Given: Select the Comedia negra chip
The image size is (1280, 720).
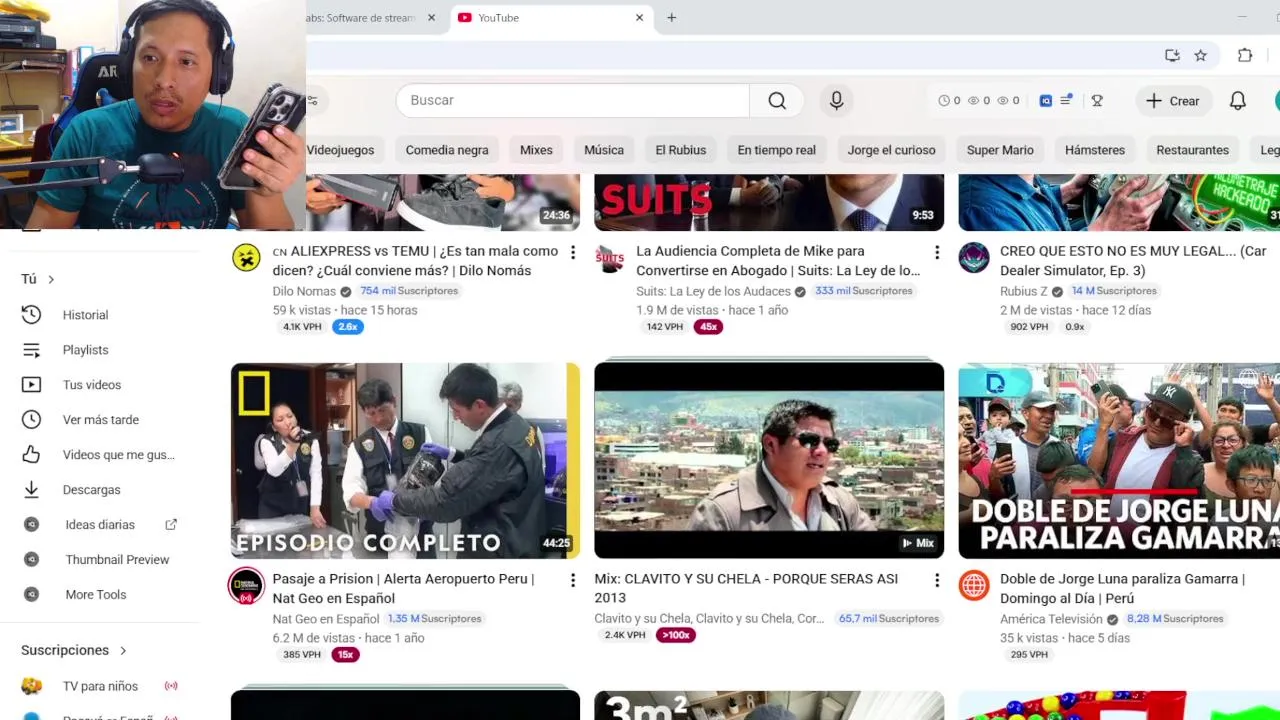Looking at the screenshot, I should (447, 150).
